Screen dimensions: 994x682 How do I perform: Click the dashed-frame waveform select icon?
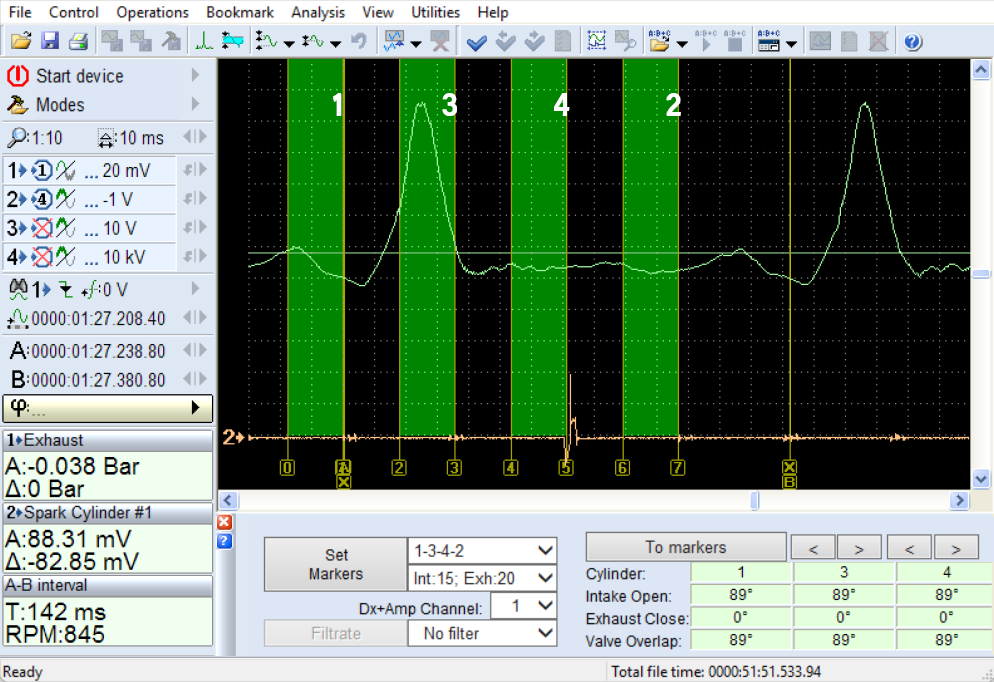click(x=597, y=42)
